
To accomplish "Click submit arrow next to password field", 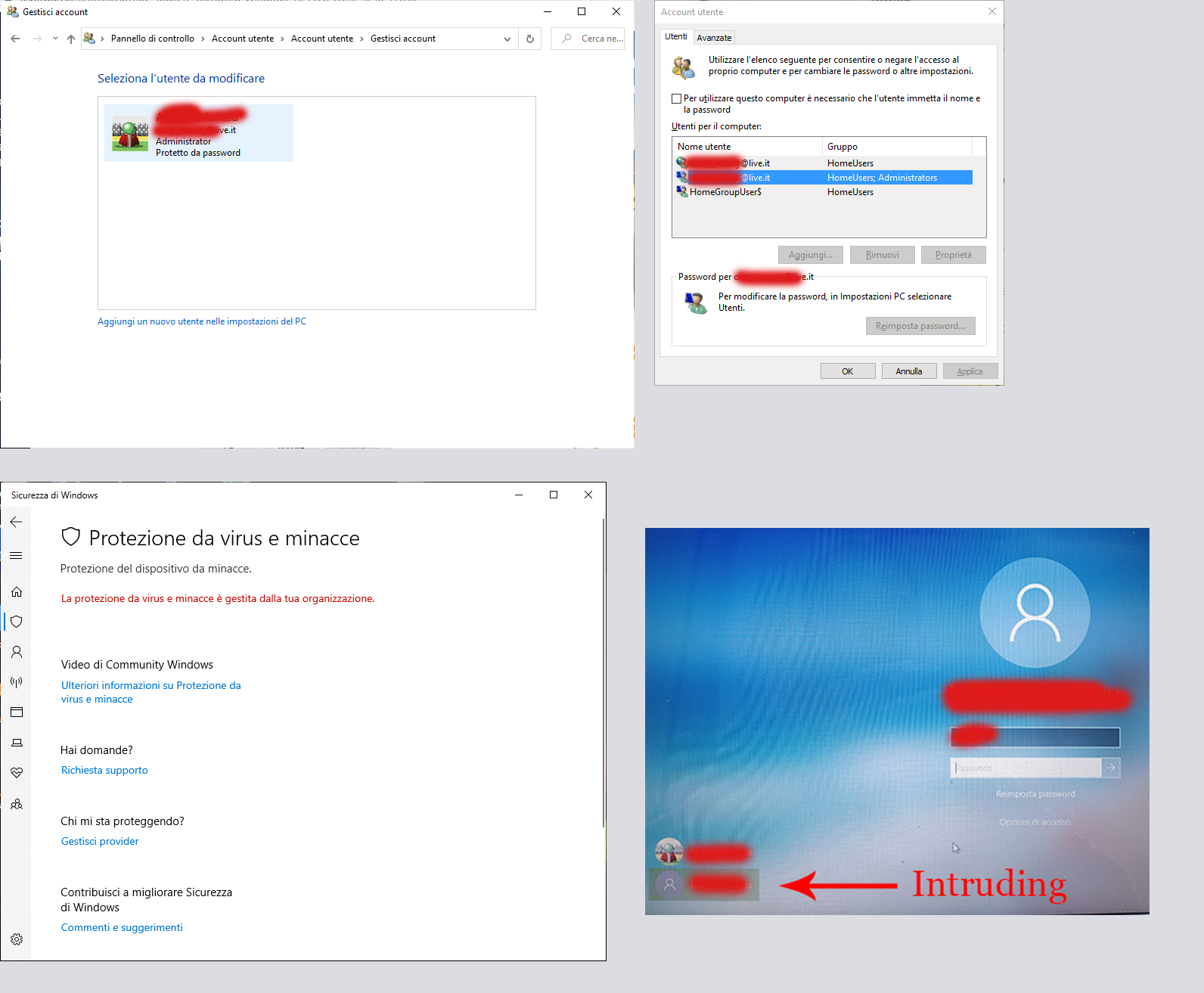I will [x=1111, y=768].
